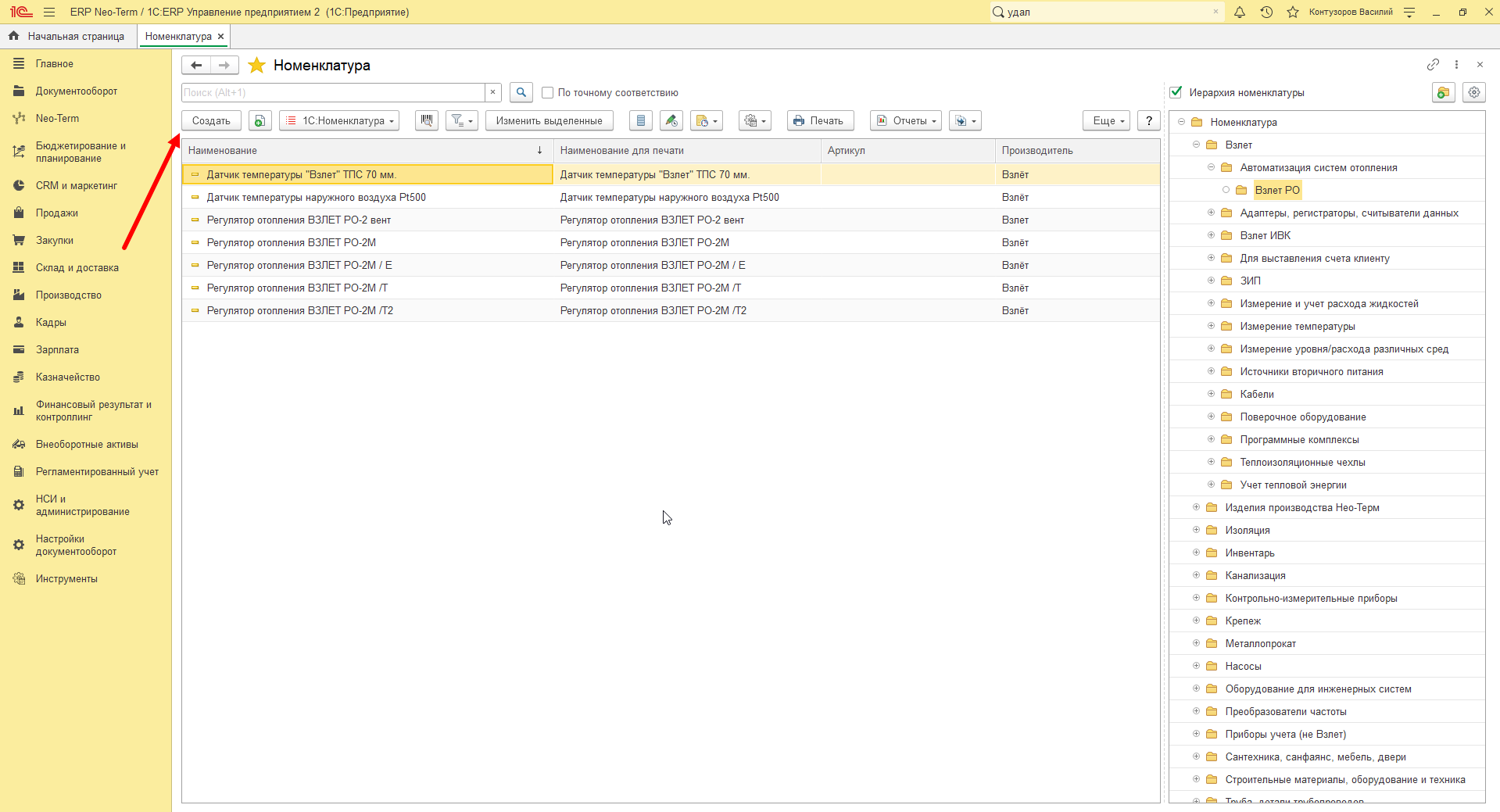Go back with the left arrow button
The width and height of the screenshot is (1500, 812).
196,66
